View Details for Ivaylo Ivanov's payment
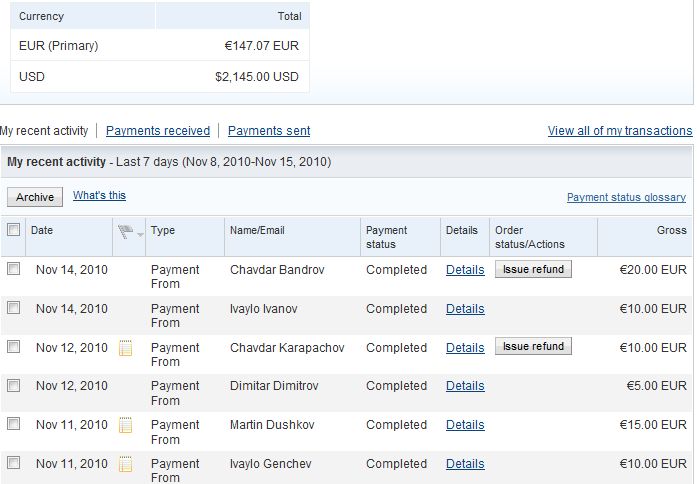 point(465,309)
